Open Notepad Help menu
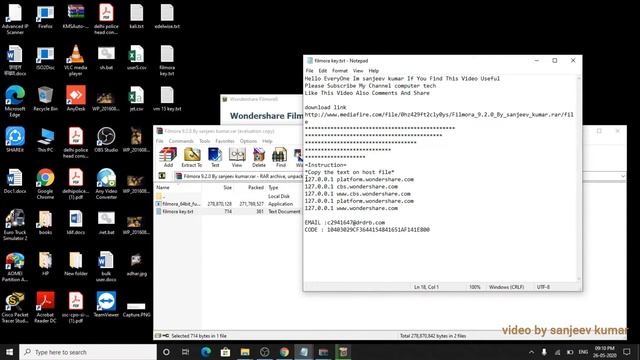The width and height of the screenshot is (640, 360). 373,71
